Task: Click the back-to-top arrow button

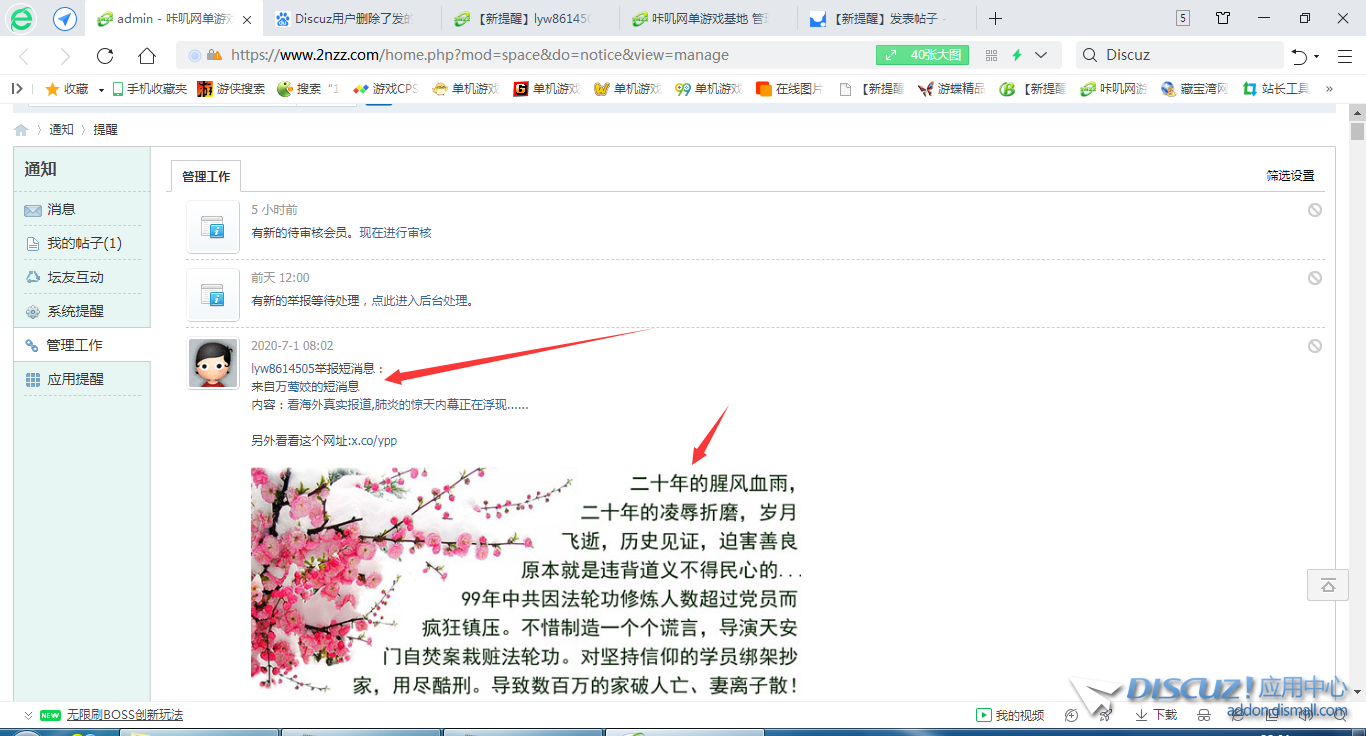Action: tap(1328, 585)
